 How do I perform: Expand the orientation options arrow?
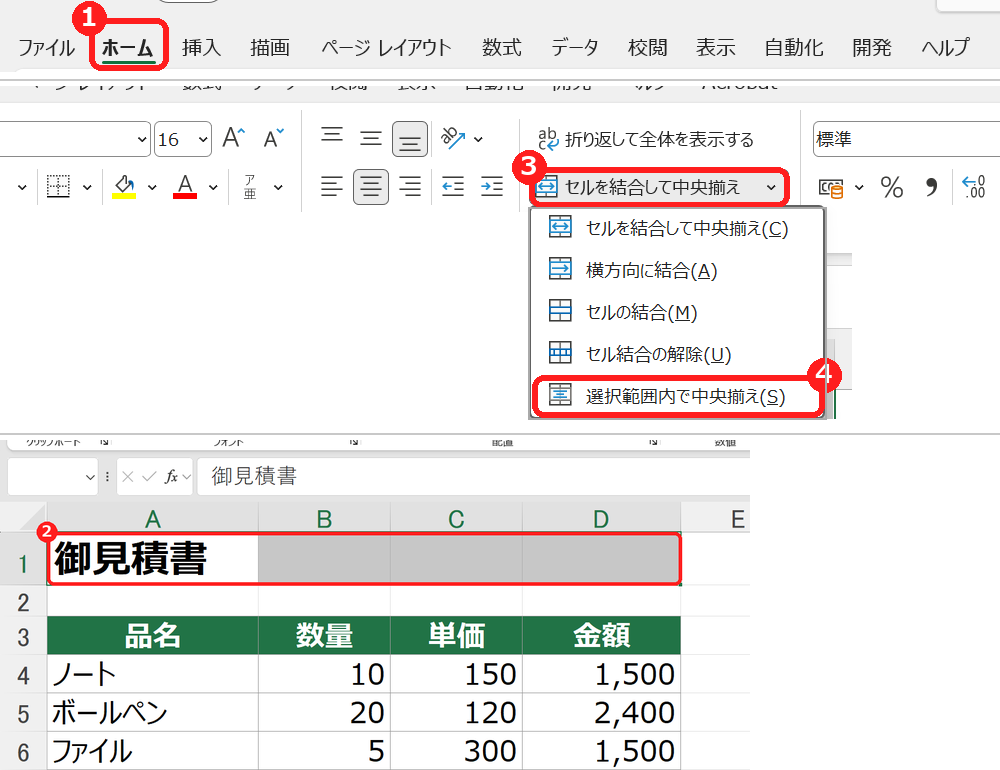pyautogui.click(x=478, y=139)
